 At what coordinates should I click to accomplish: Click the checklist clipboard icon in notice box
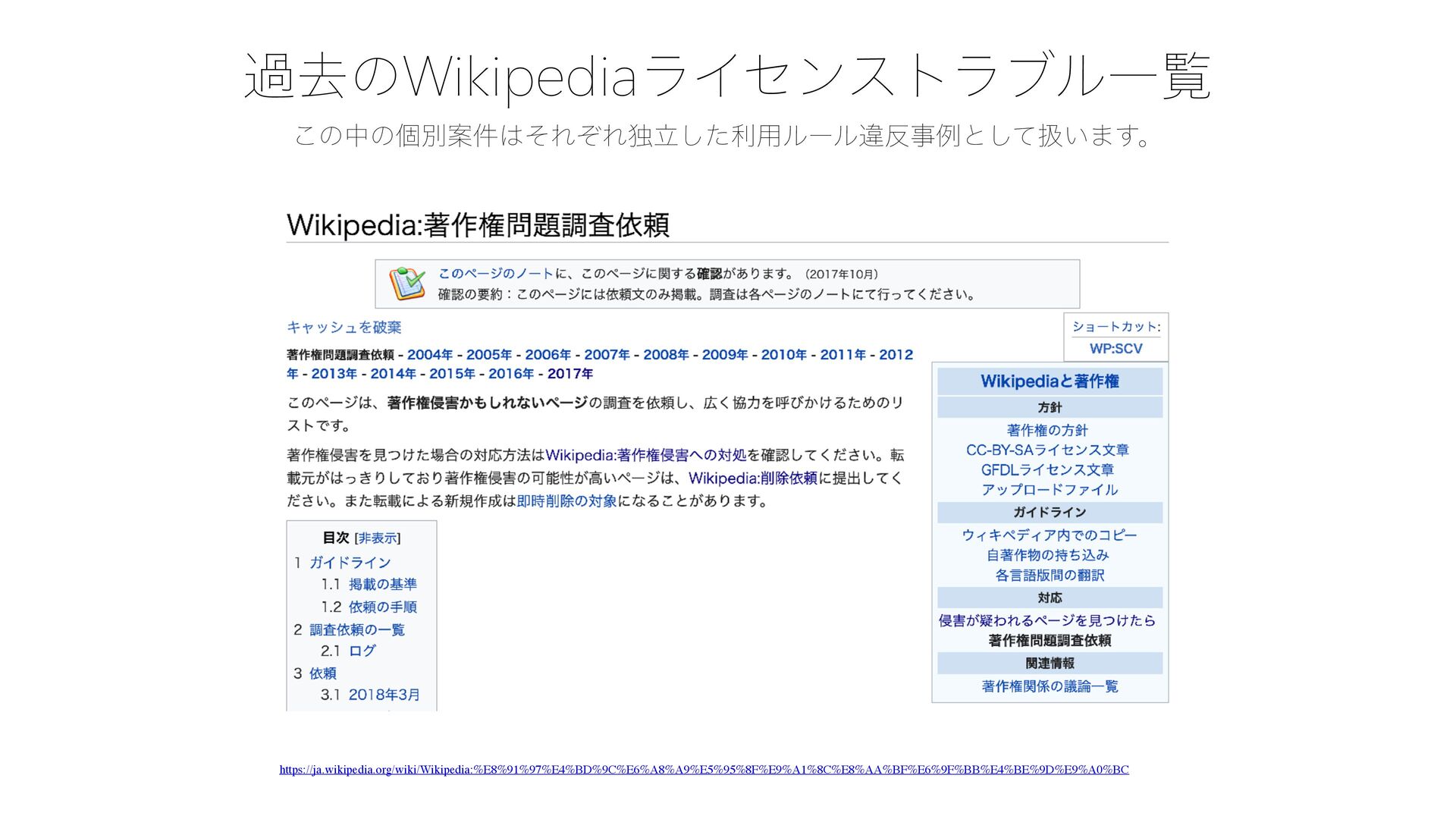pyautogui.click(x=406, y=284)
